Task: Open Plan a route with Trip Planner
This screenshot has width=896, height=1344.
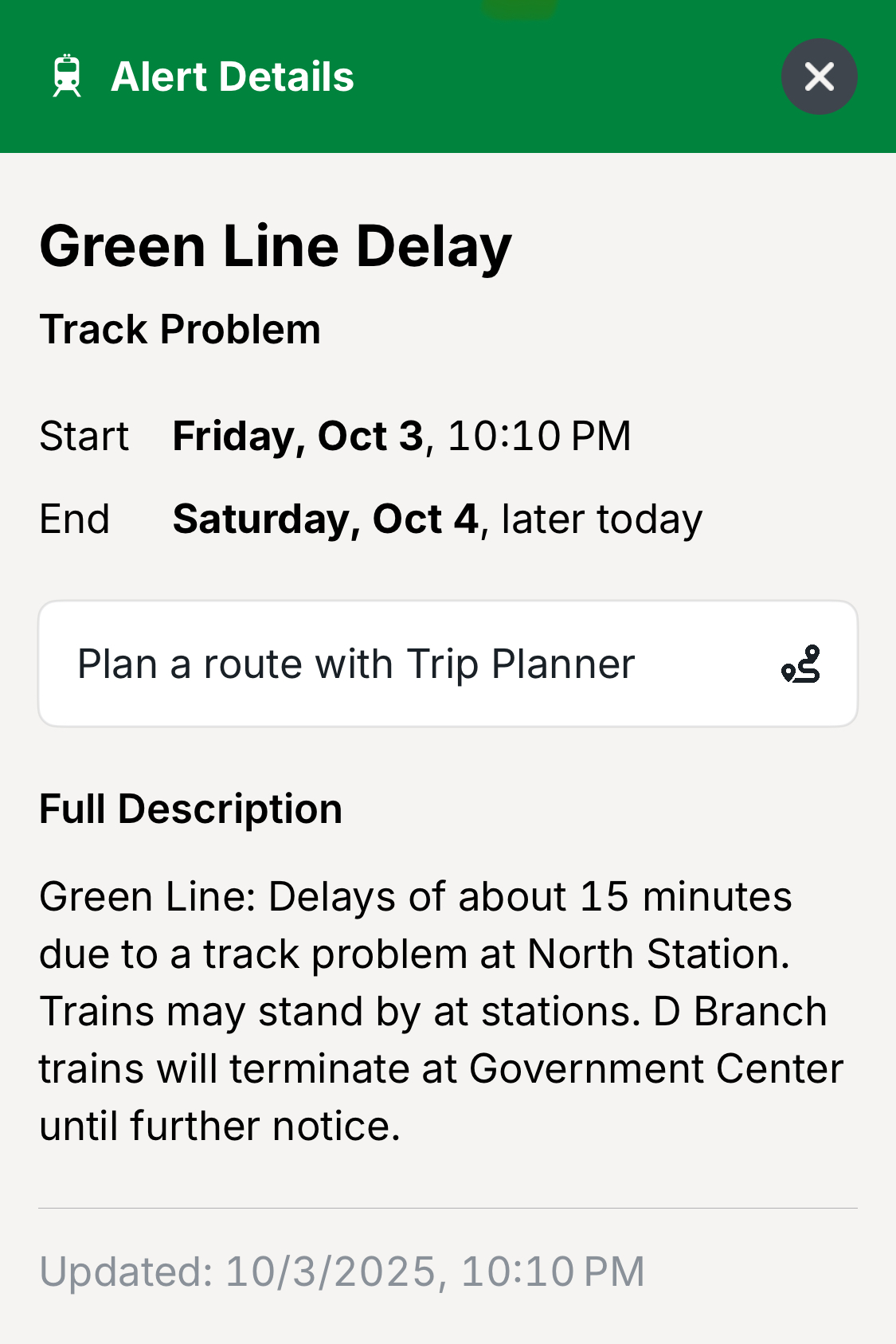Action: coord(356,664)
